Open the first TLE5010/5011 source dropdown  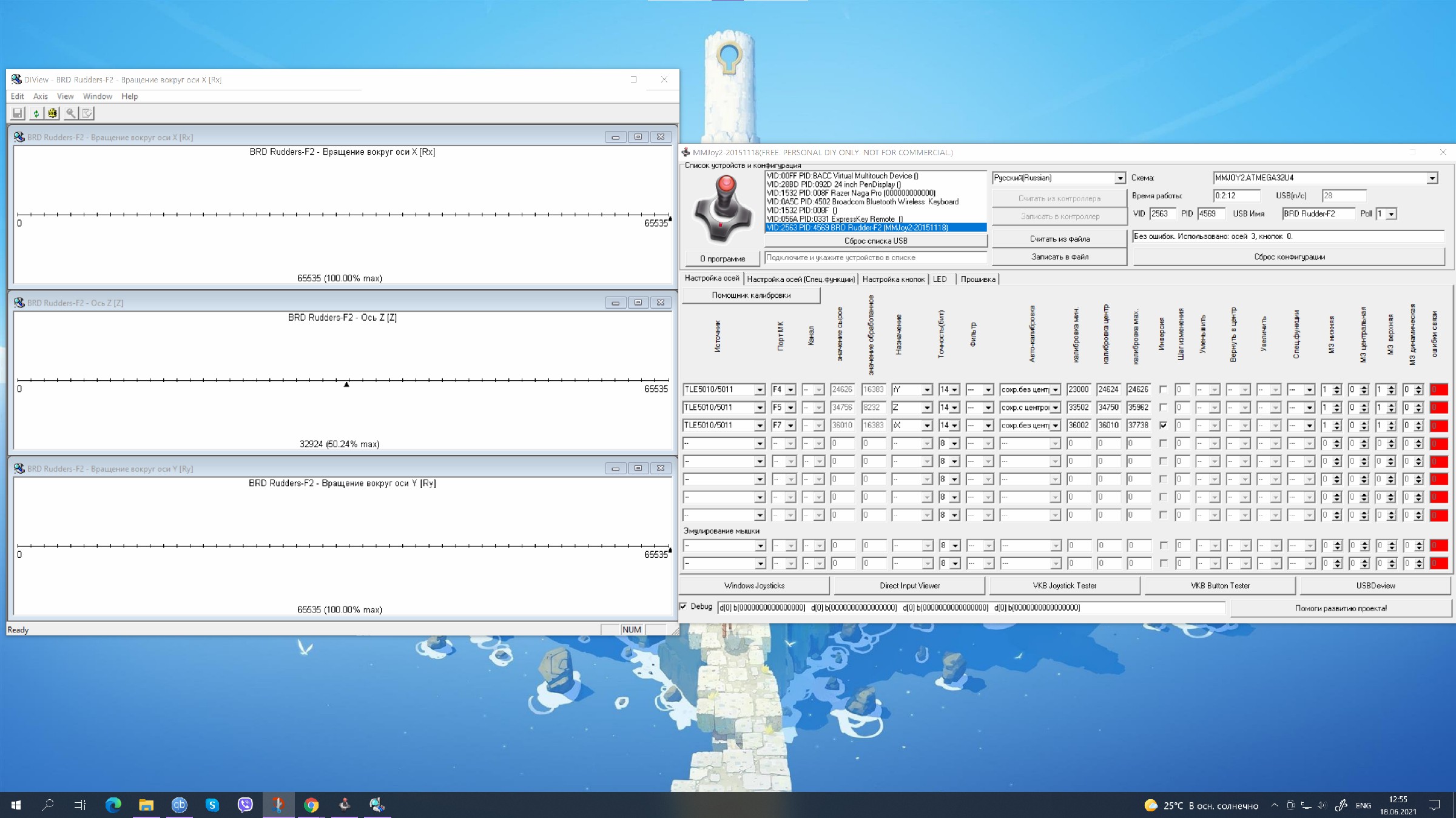pyautogui.click(x=759, y=390)
